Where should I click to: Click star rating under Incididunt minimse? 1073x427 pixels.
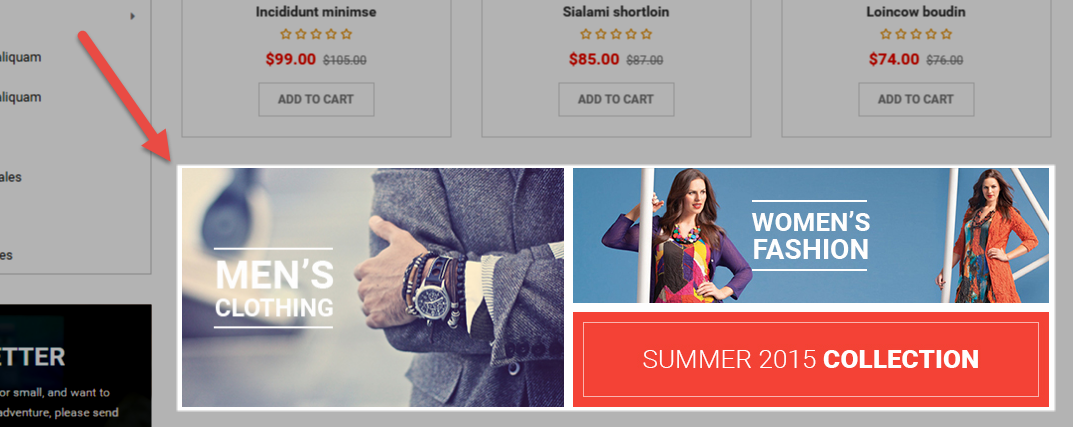pos(316,34)
